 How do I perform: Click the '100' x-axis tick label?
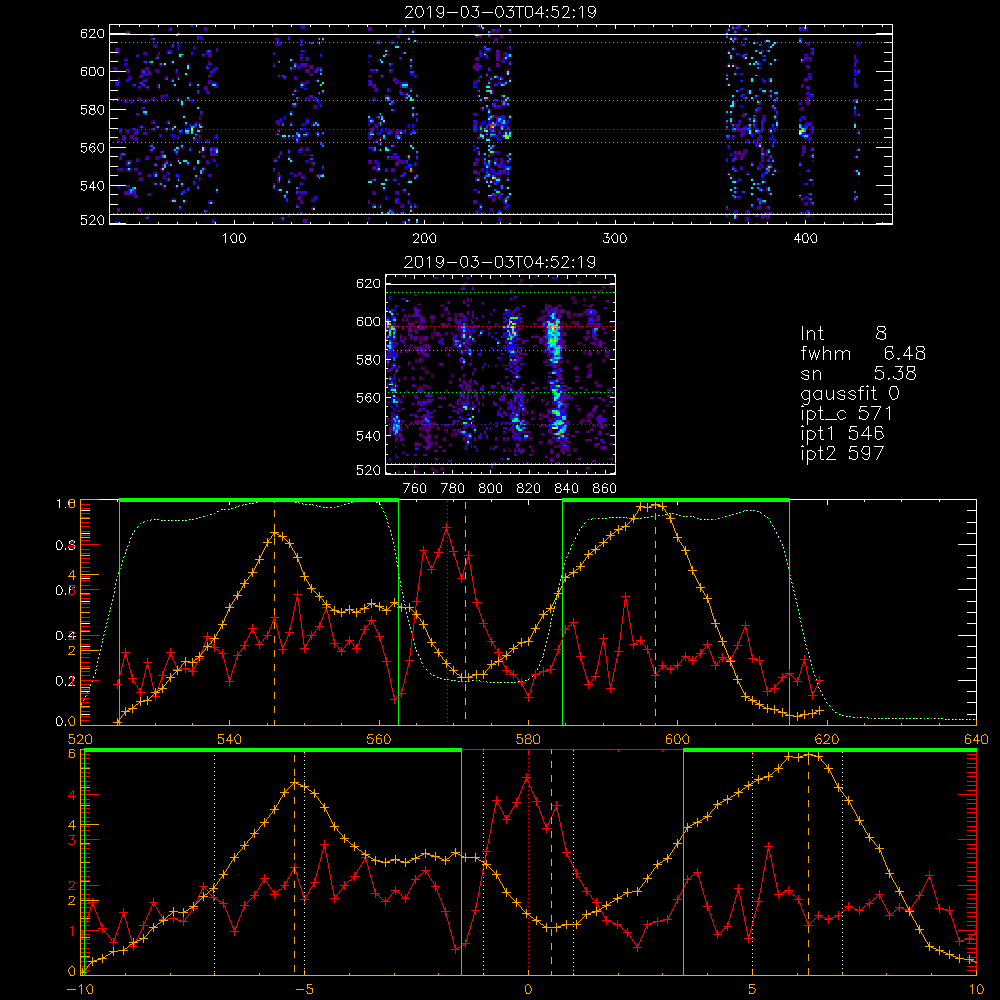click(234, 239)
